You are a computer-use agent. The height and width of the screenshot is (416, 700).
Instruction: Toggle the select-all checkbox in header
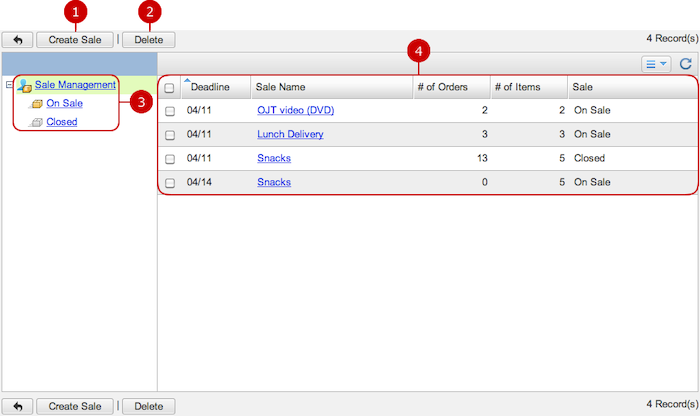[x=169, y=88]
